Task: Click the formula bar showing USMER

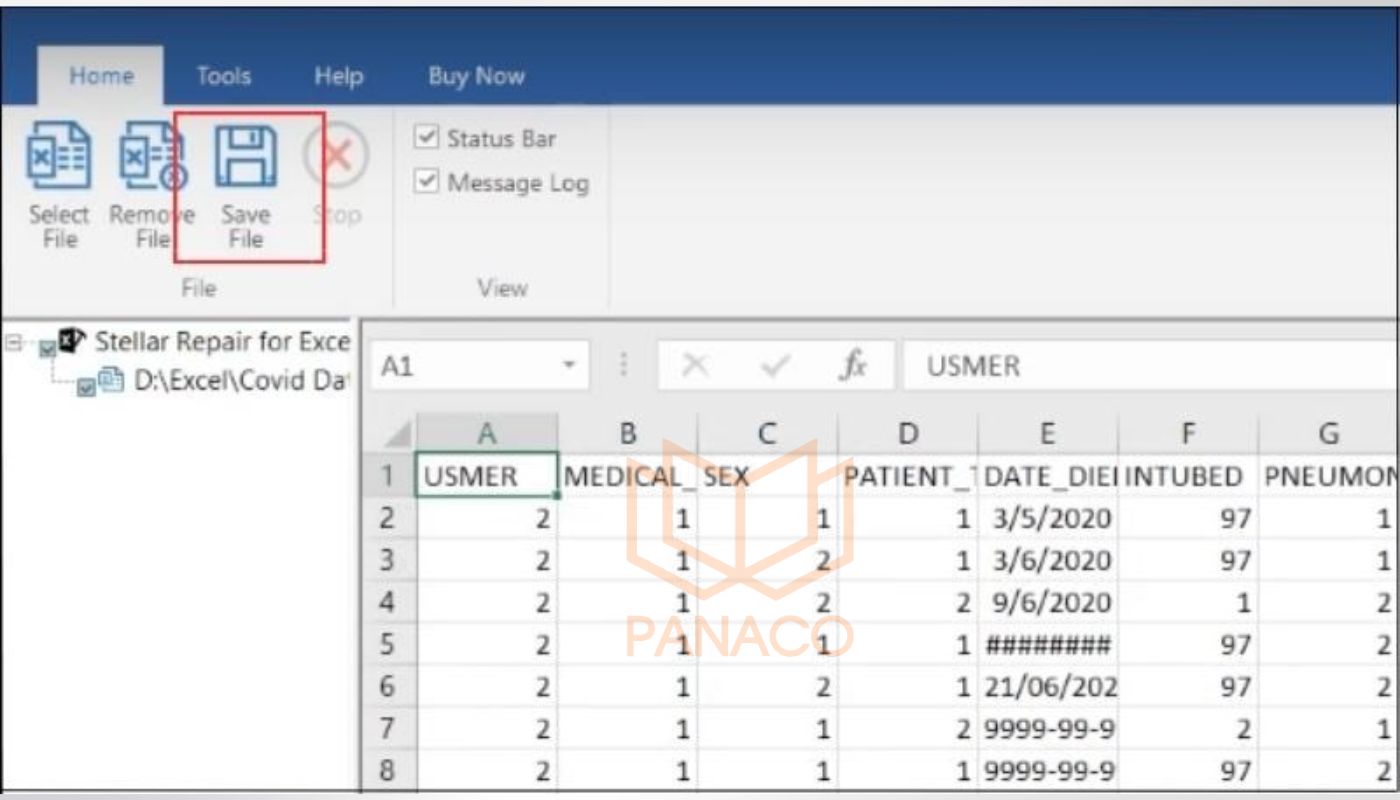Action: [1150, 366]
